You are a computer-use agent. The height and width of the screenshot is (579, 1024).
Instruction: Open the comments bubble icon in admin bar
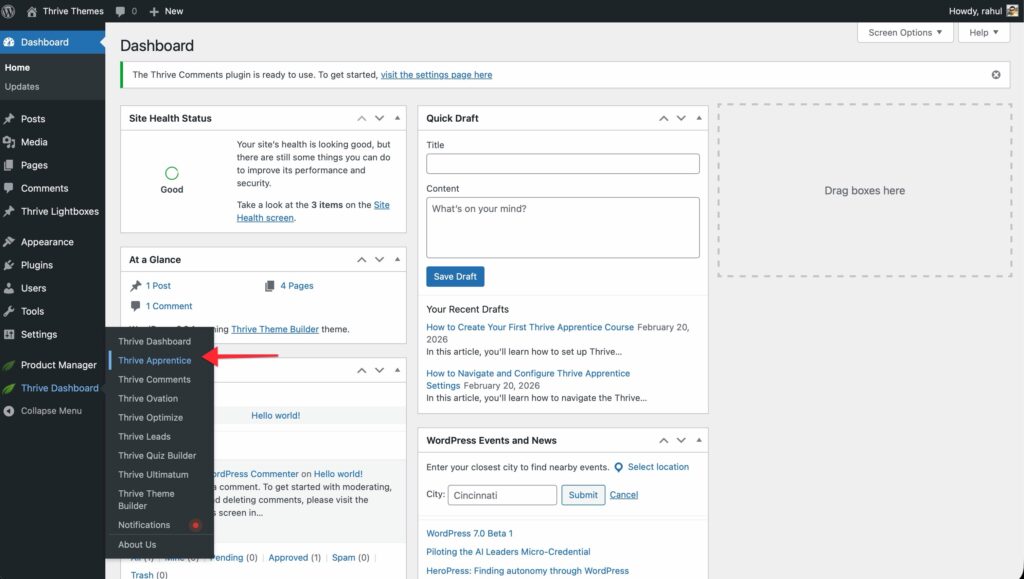(x=121, y=11)
